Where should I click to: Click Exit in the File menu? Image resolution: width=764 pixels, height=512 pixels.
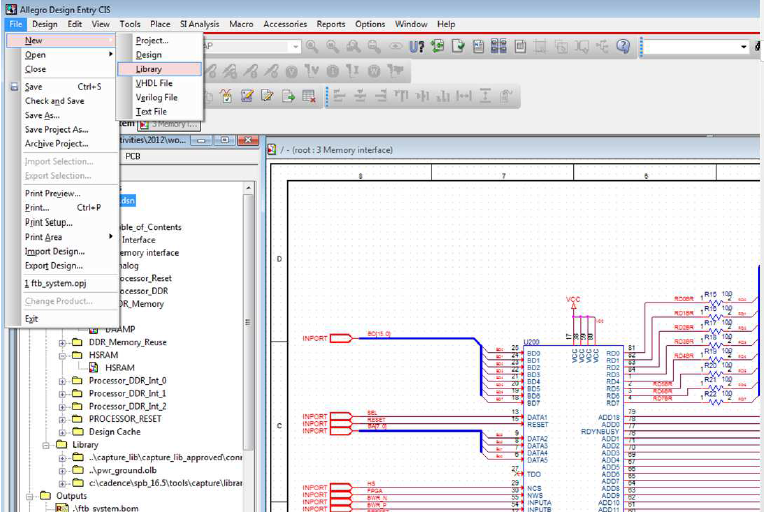tap(61, 319)
